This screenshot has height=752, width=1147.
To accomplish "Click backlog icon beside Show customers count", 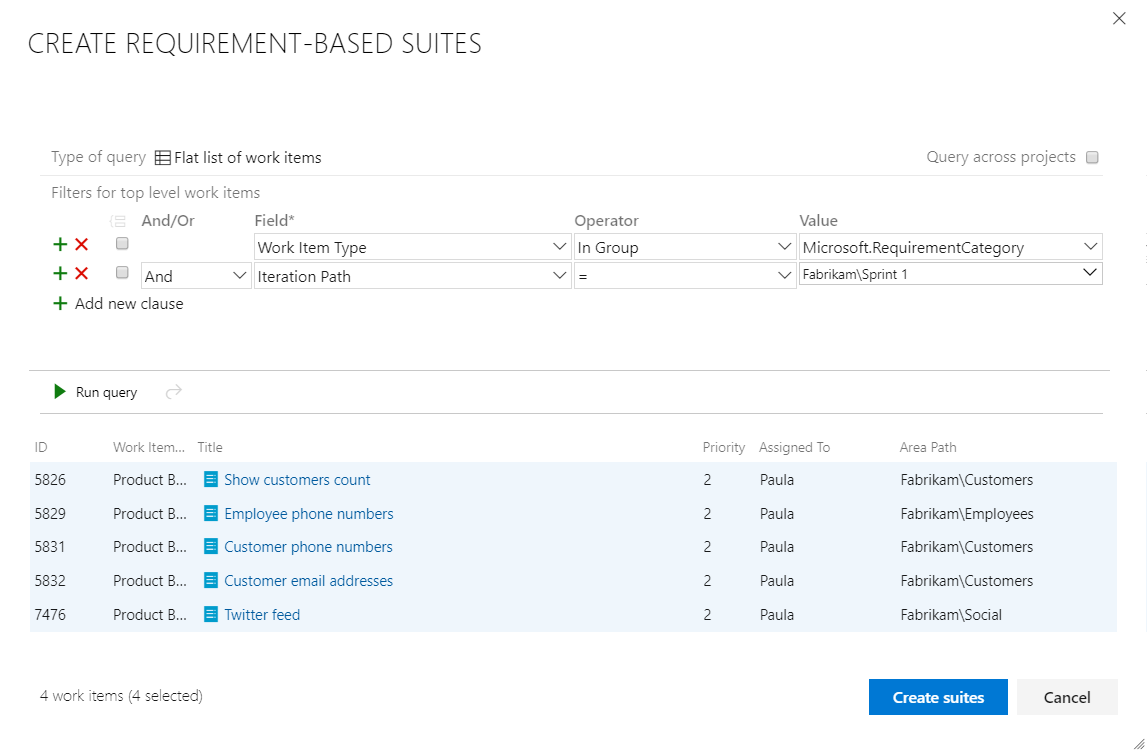I will tap(211, 480).
